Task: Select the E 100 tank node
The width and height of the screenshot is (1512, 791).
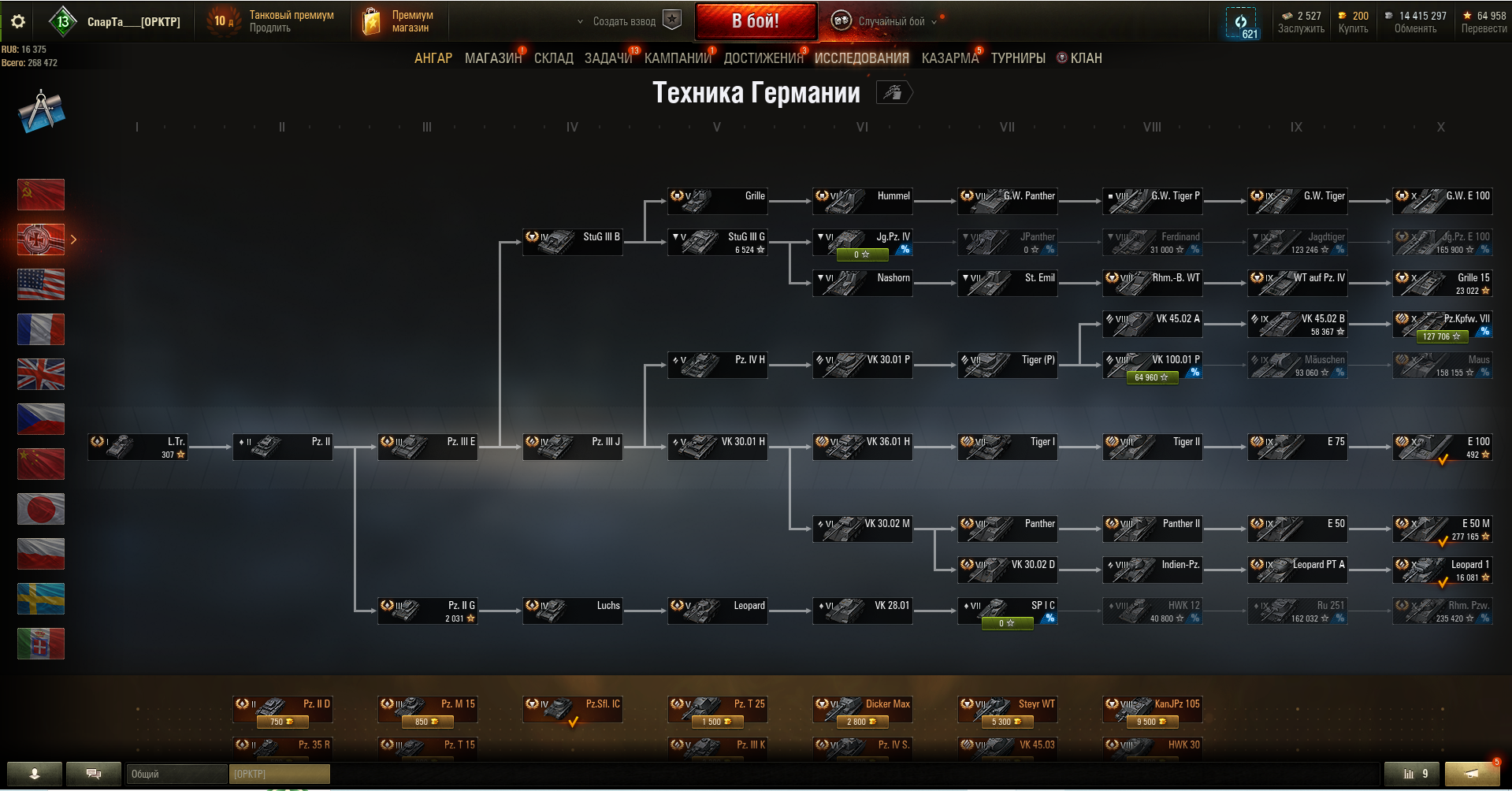Action: (1442, 447)
